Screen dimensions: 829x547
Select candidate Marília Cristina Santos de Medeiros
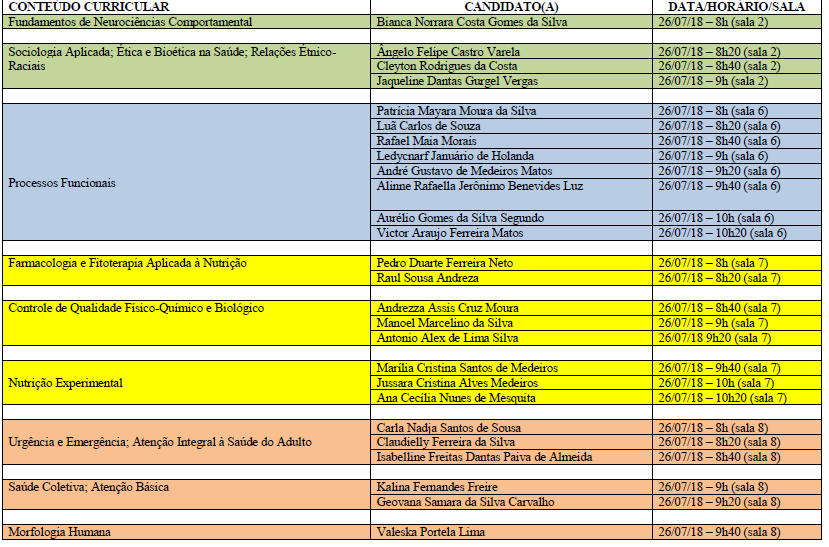(511, 368)
